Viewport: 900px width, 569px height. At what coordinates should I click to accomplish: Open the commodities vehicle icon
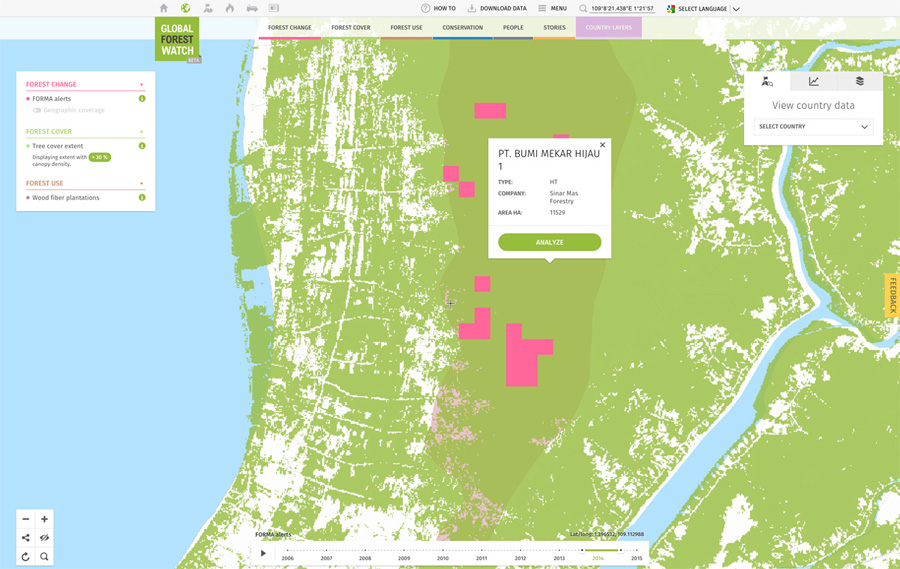click(252, 8)
